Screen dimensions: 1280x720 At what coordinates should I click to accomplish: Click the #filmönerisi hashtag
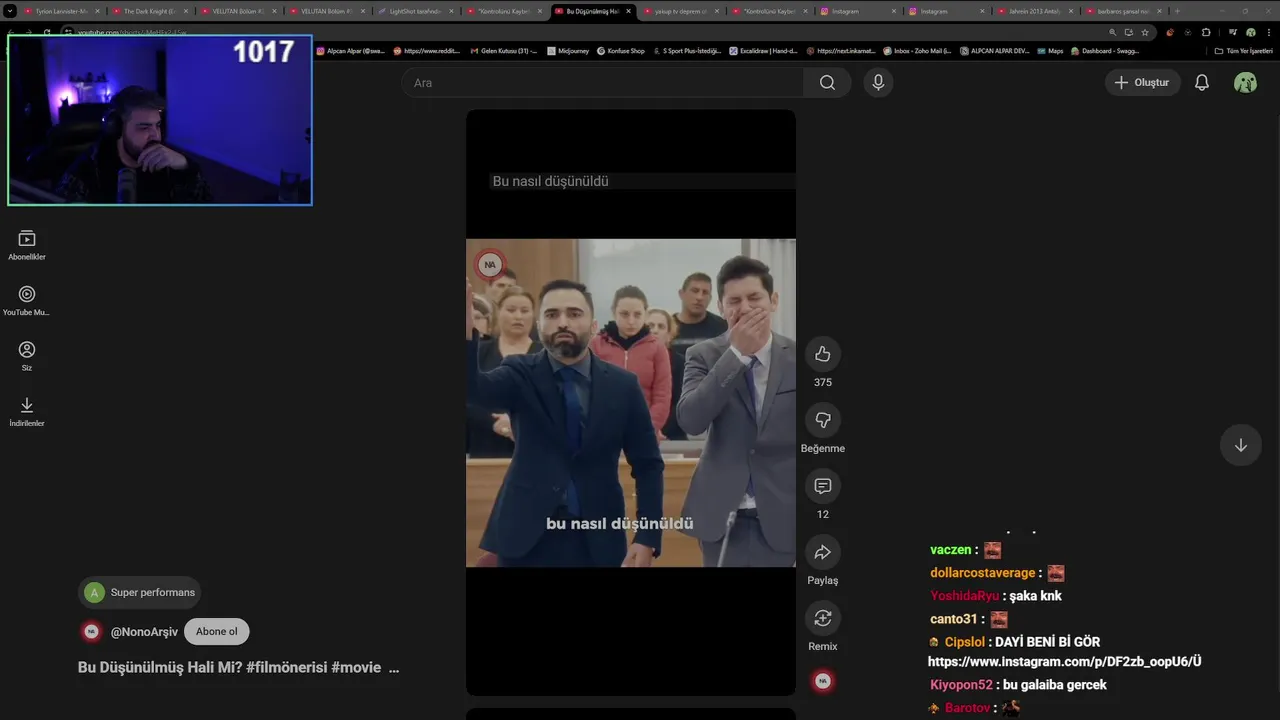(x=287, y=668)
